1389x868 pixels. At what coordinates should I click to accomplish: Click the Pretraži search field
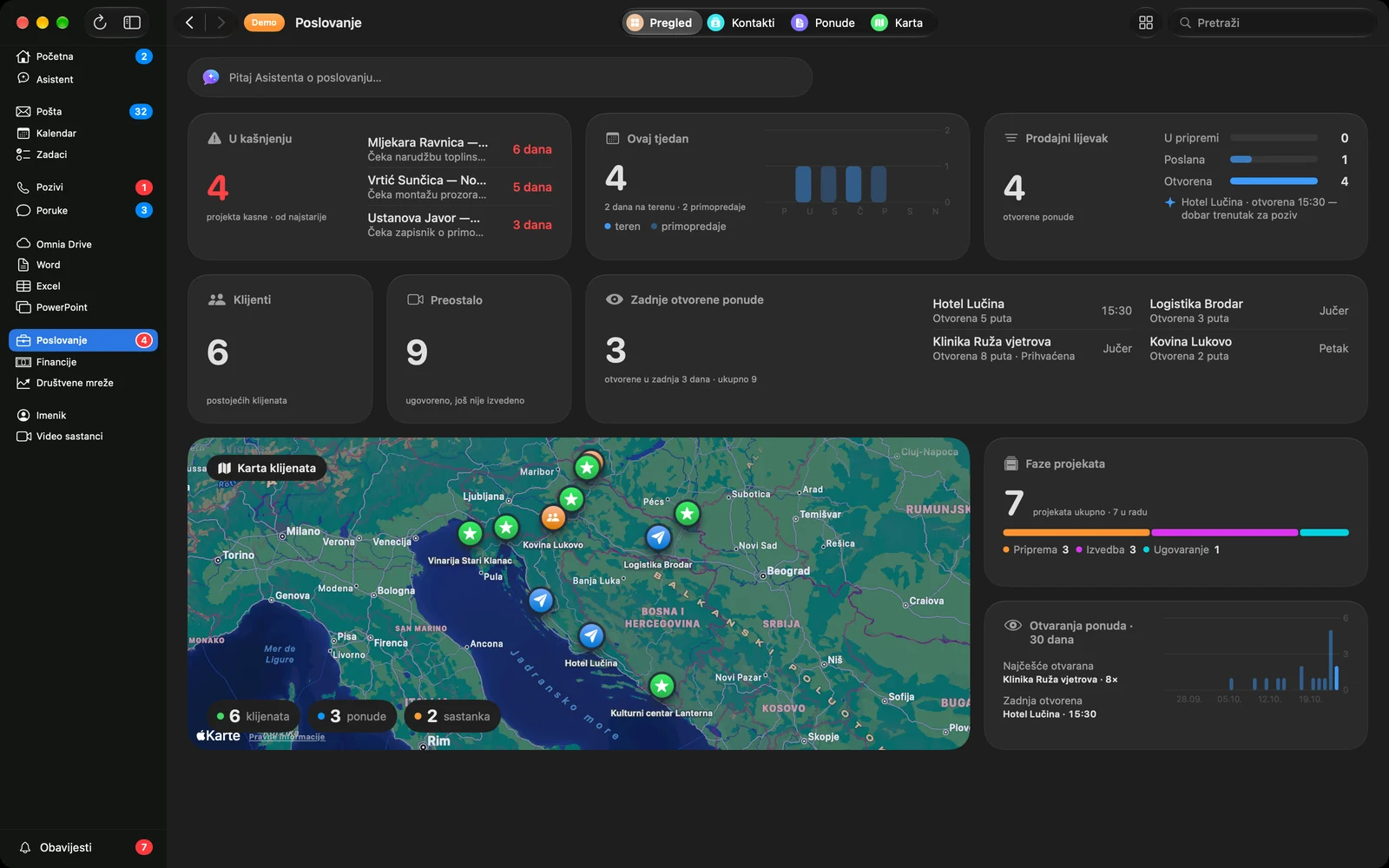point(1273,23)
